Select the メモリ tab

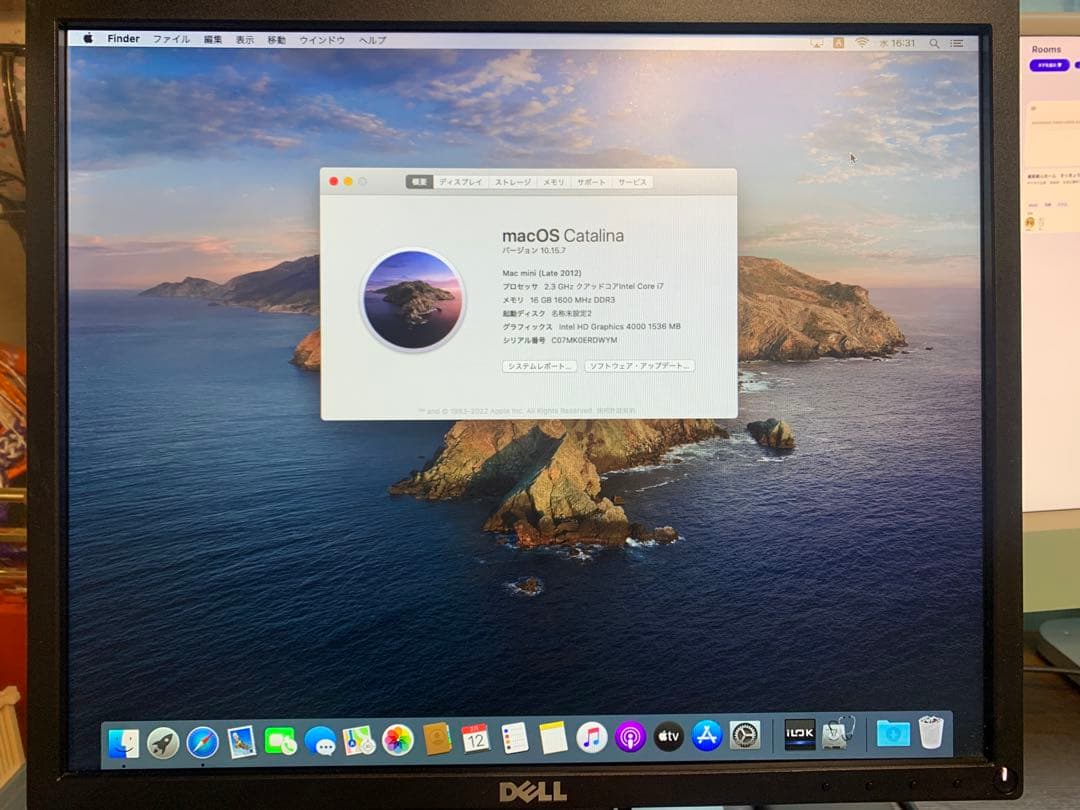553,183
